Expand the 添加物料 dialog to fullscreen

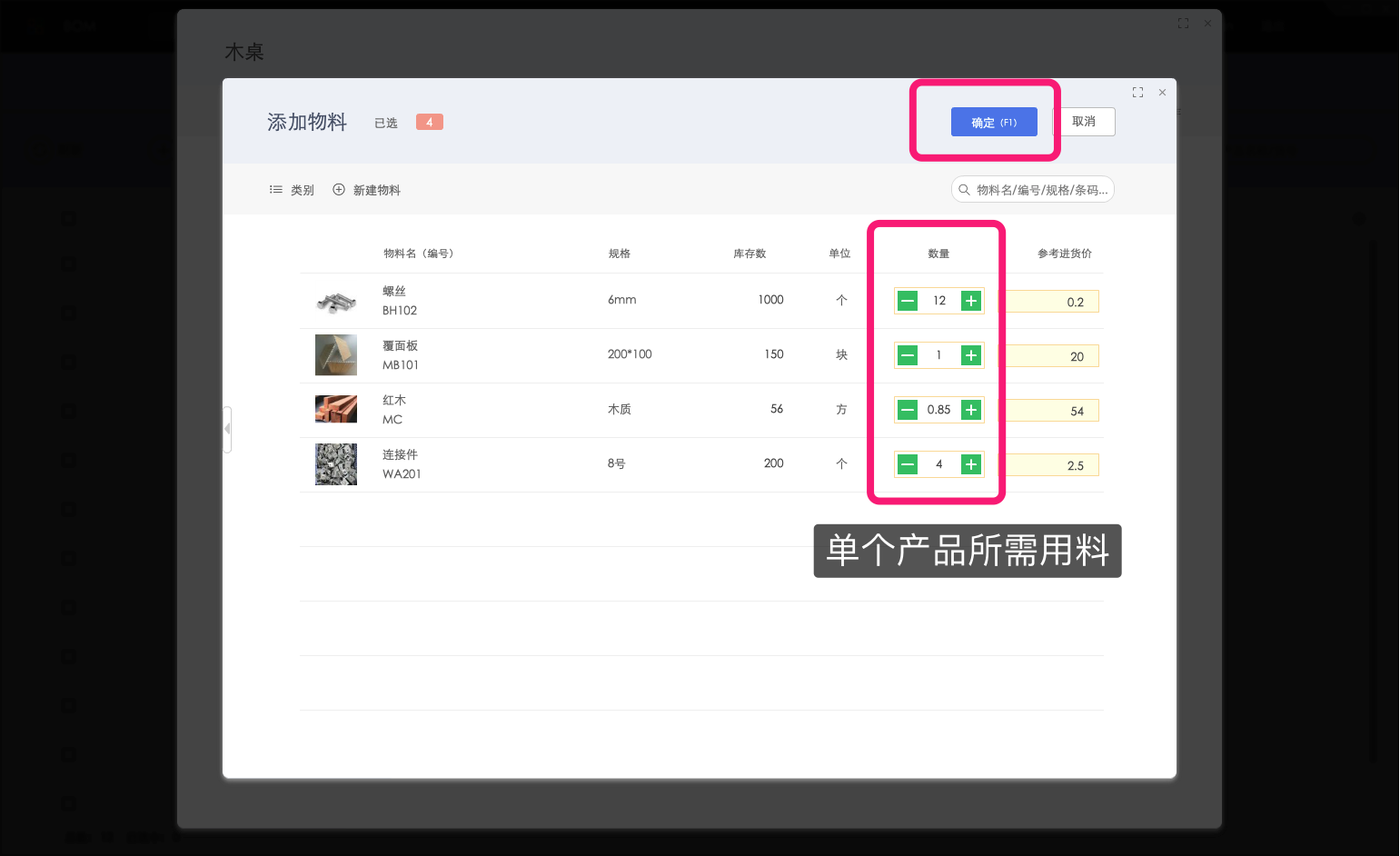coord(1137,92)
